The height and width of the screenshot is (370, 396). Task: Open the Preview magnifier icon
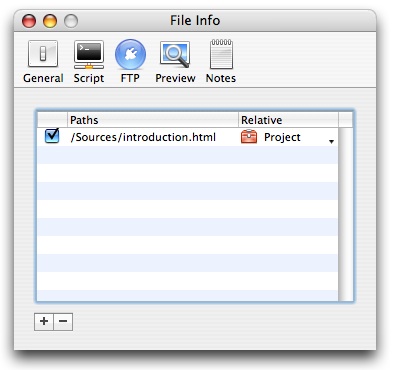(x=175, y=54)
